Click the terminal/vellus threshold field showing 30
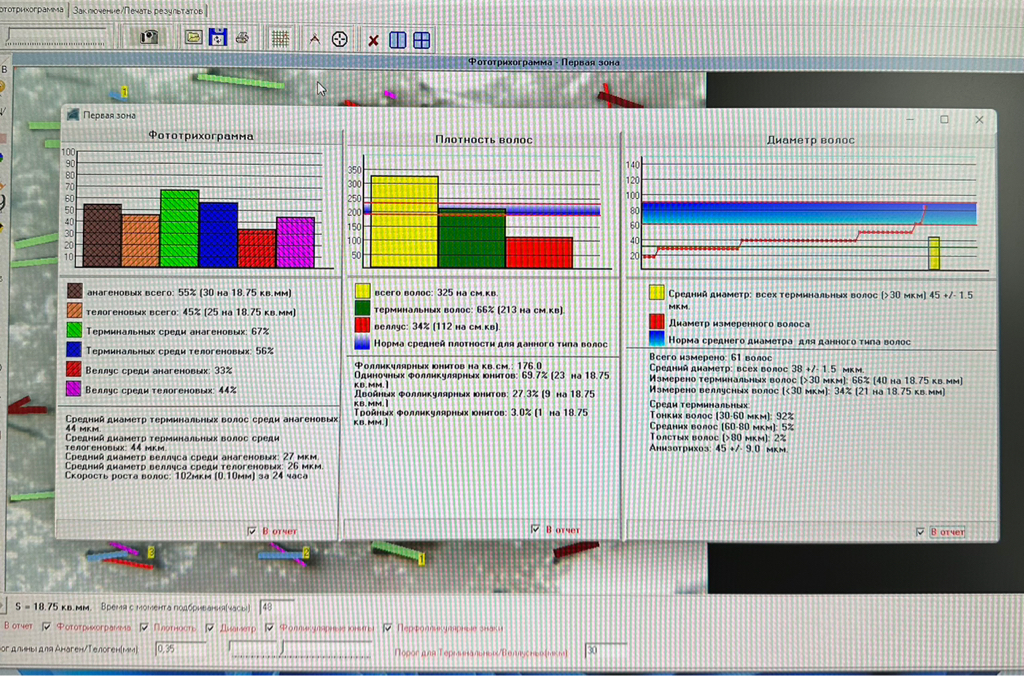This screenshot has height=676, width=1024. pyautogui.click(x=606, y=650)
